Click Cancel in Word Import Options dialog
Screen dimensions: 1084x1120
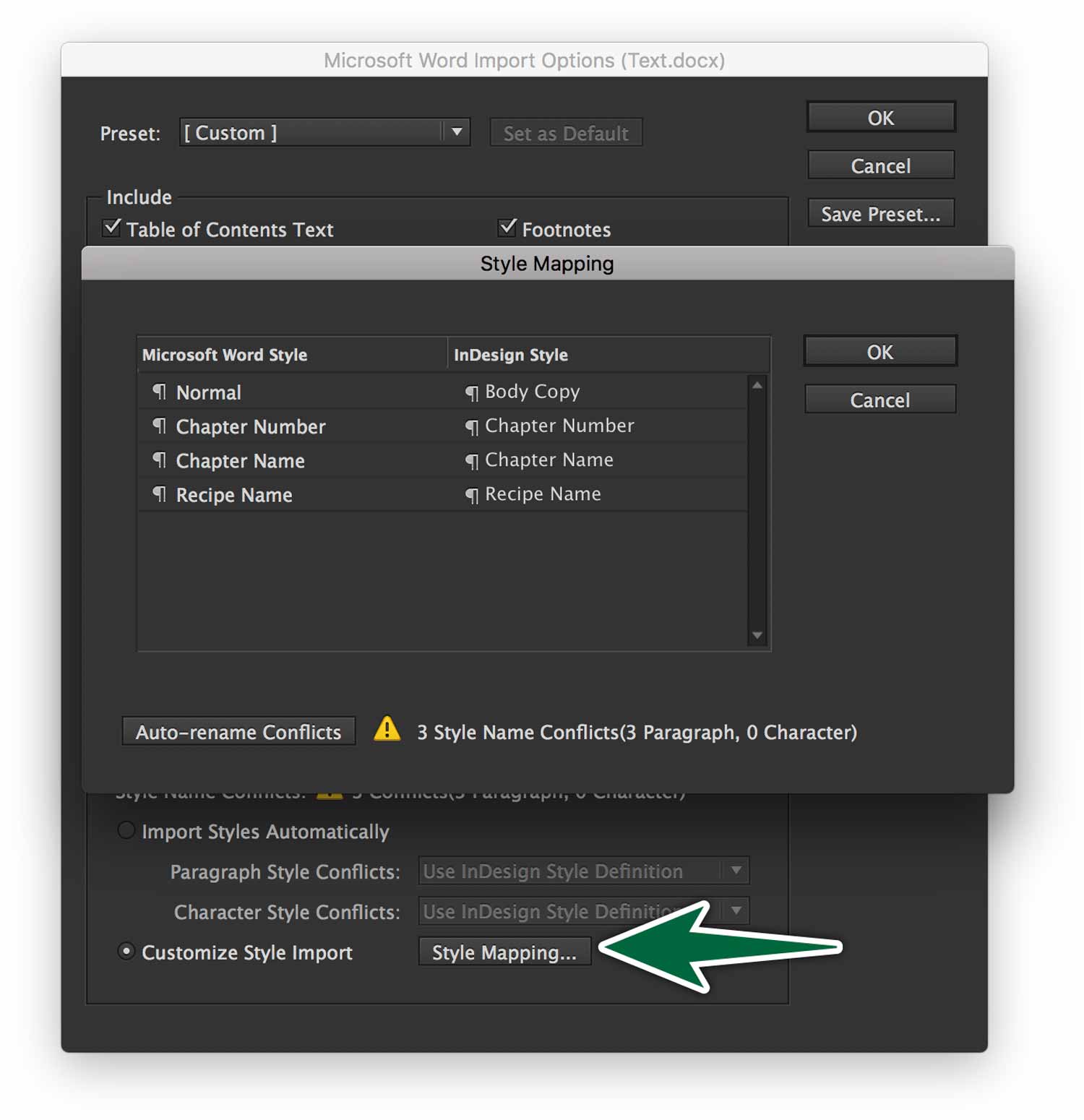(x=881, y=165)
